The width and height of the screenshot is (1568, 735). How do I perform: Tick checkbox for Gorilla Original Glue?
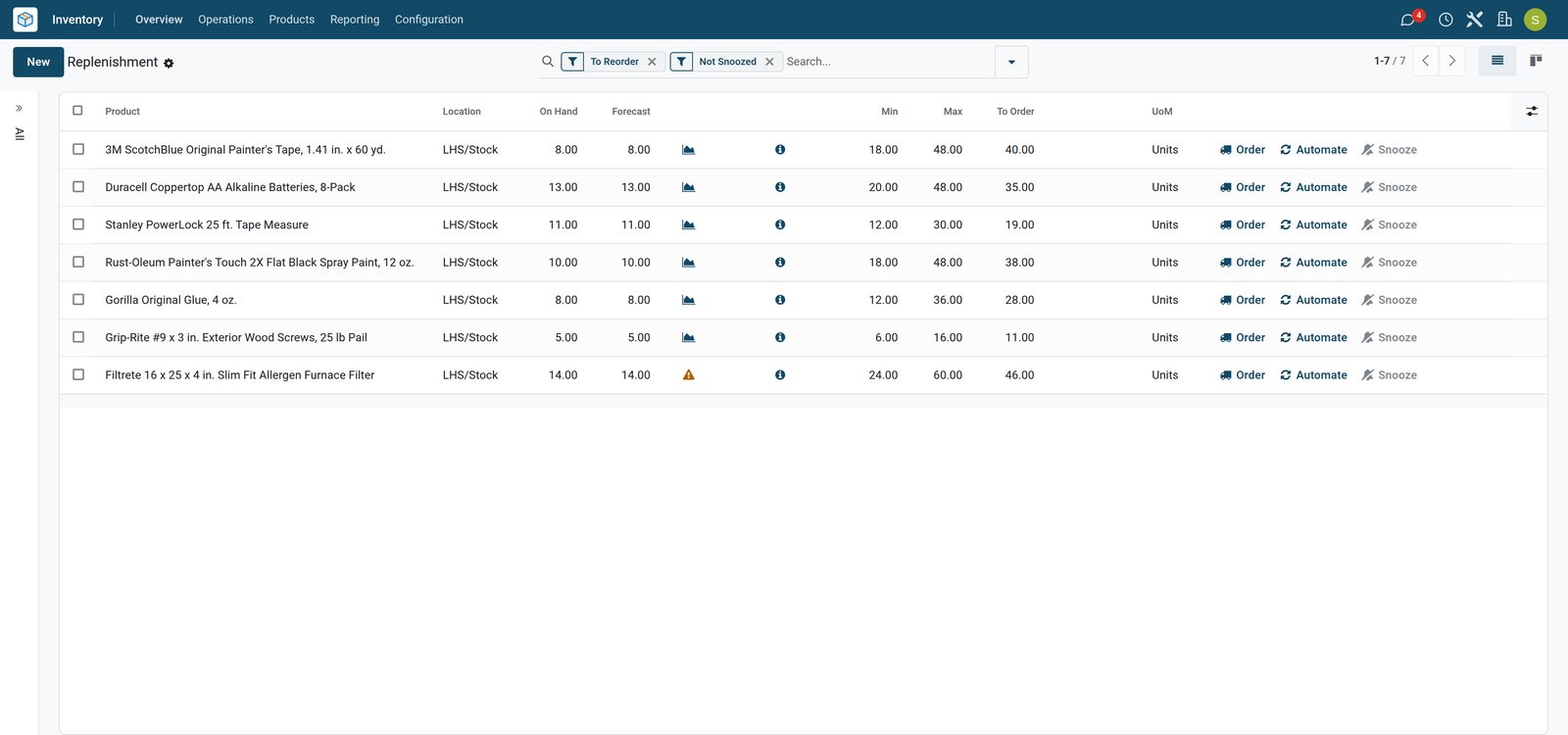tap(78, 299)
